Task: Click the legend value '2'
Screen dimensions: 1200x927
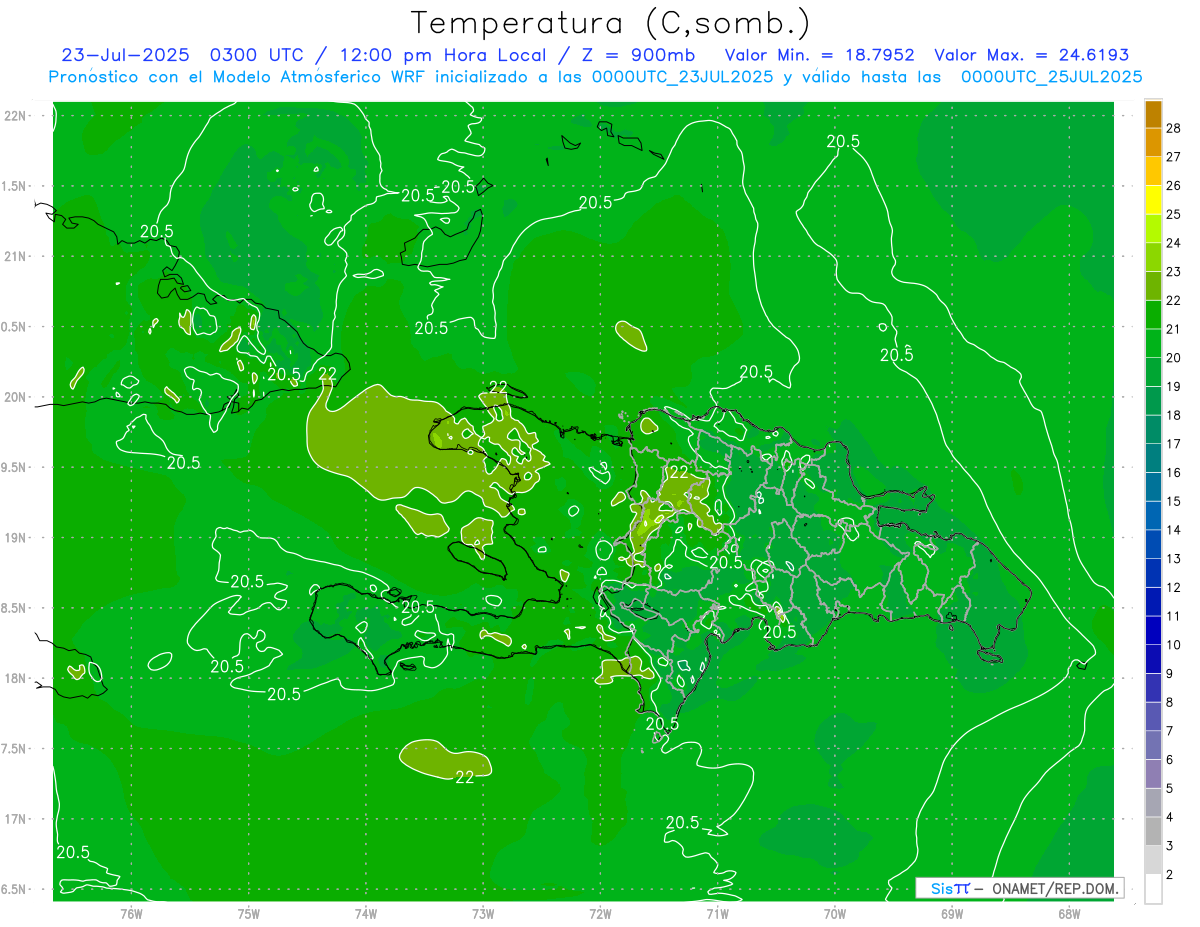Action: tap(1170, 875)
